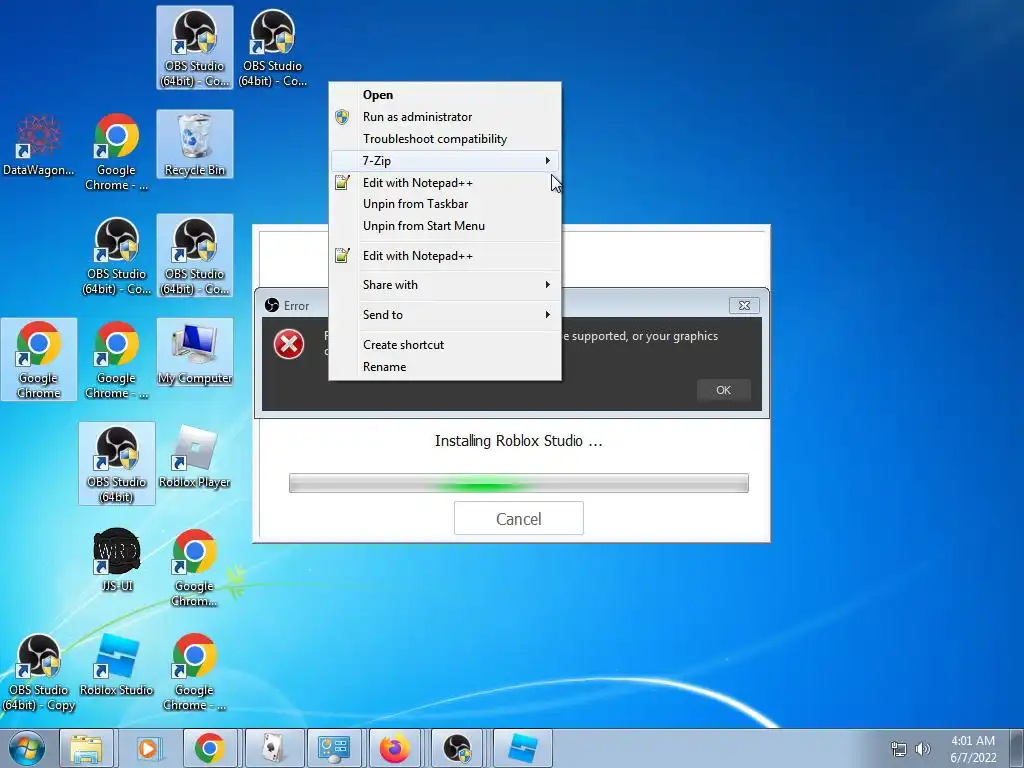
Task: Open the Recycle Bin icon
Action: point(195,145)
